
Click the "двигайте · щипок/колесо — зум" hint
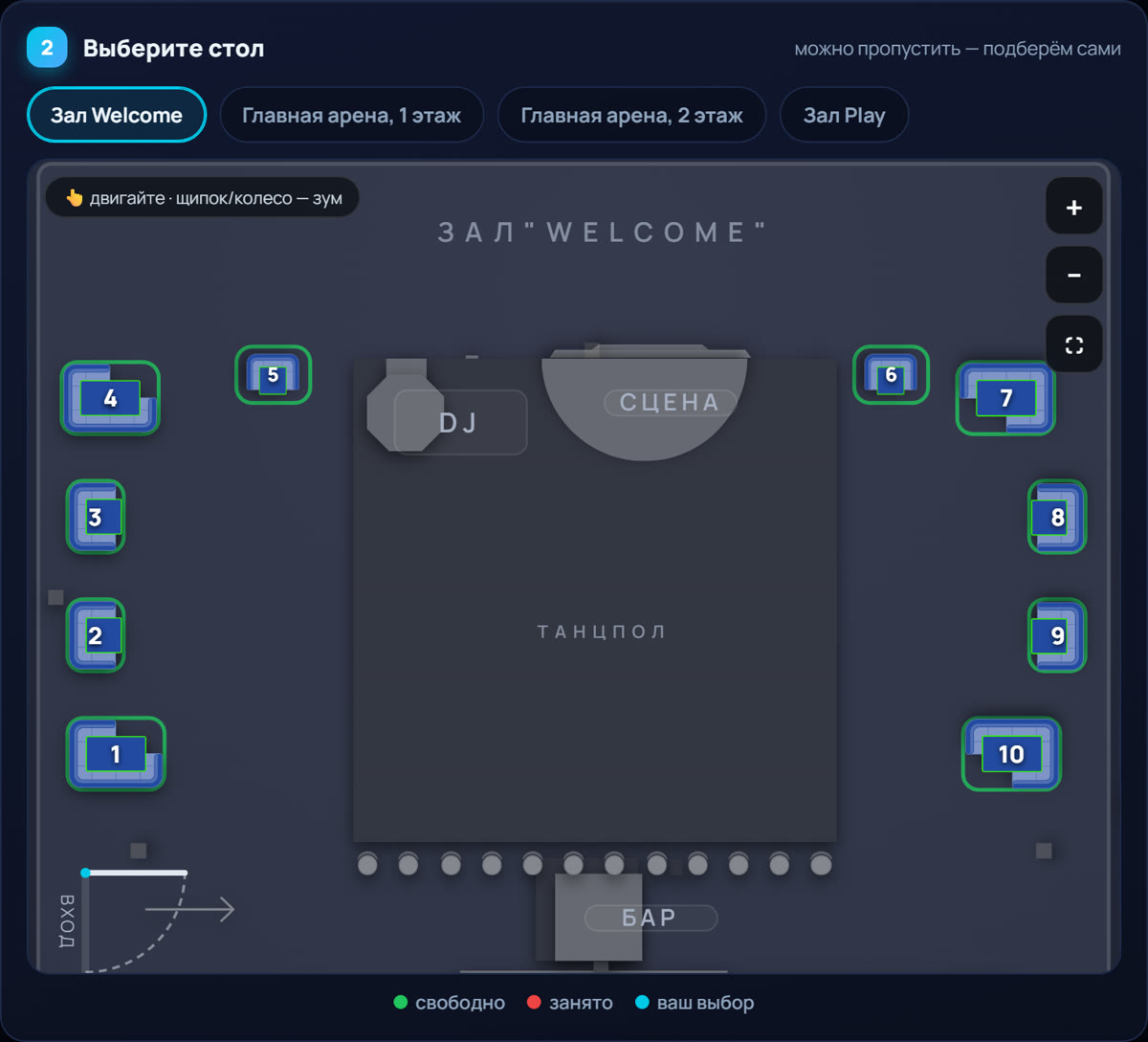[202, 198]
